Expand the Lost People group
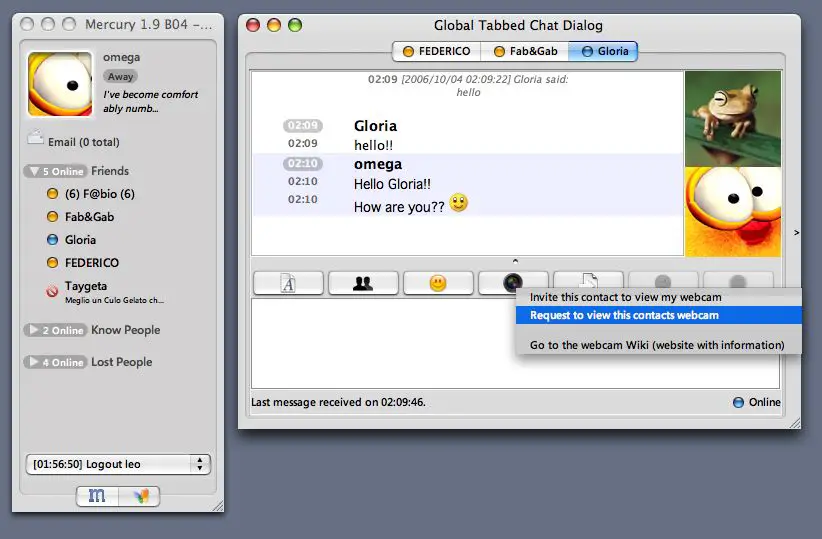Screen dimensions: 822x539 coord(34,362)
